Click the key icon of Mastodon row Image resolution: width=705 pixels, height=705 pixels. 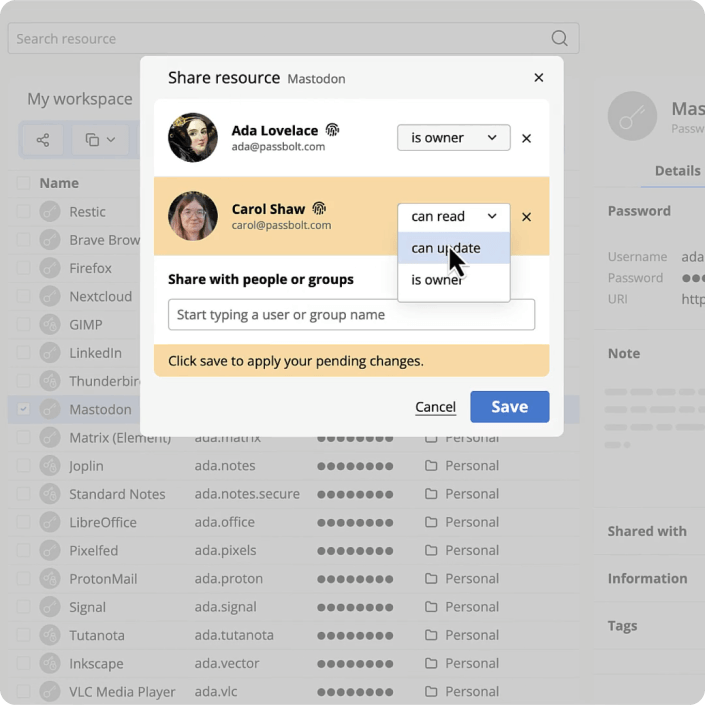click(50, 409)
